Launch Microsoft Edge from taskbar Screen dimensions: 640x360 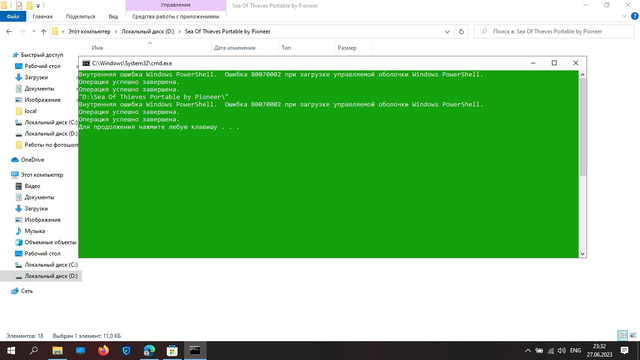[149, 350]
